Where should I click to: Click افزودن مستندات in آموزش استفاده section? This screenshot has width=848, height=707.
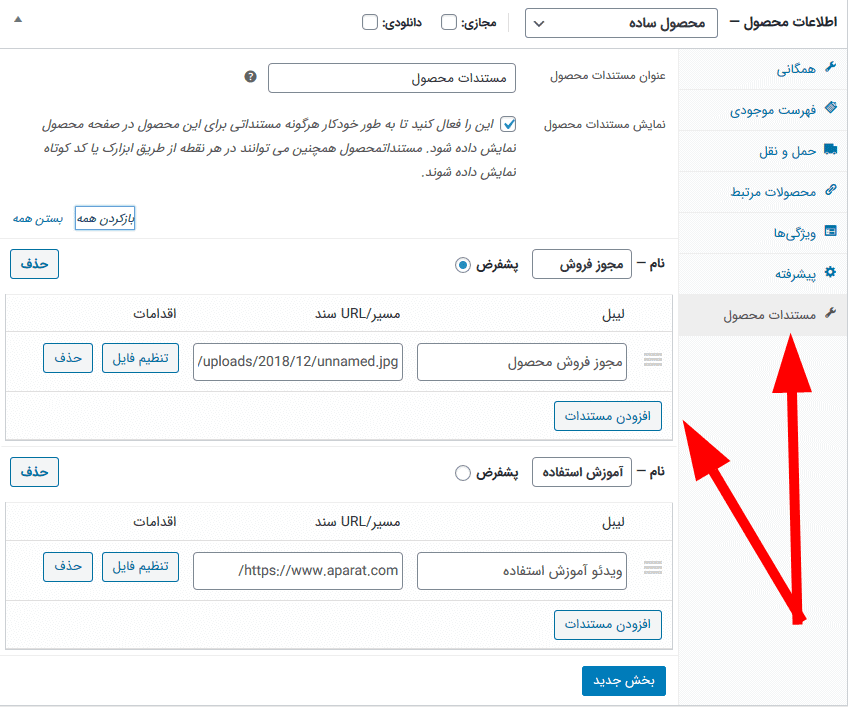(x=607, y=625)
